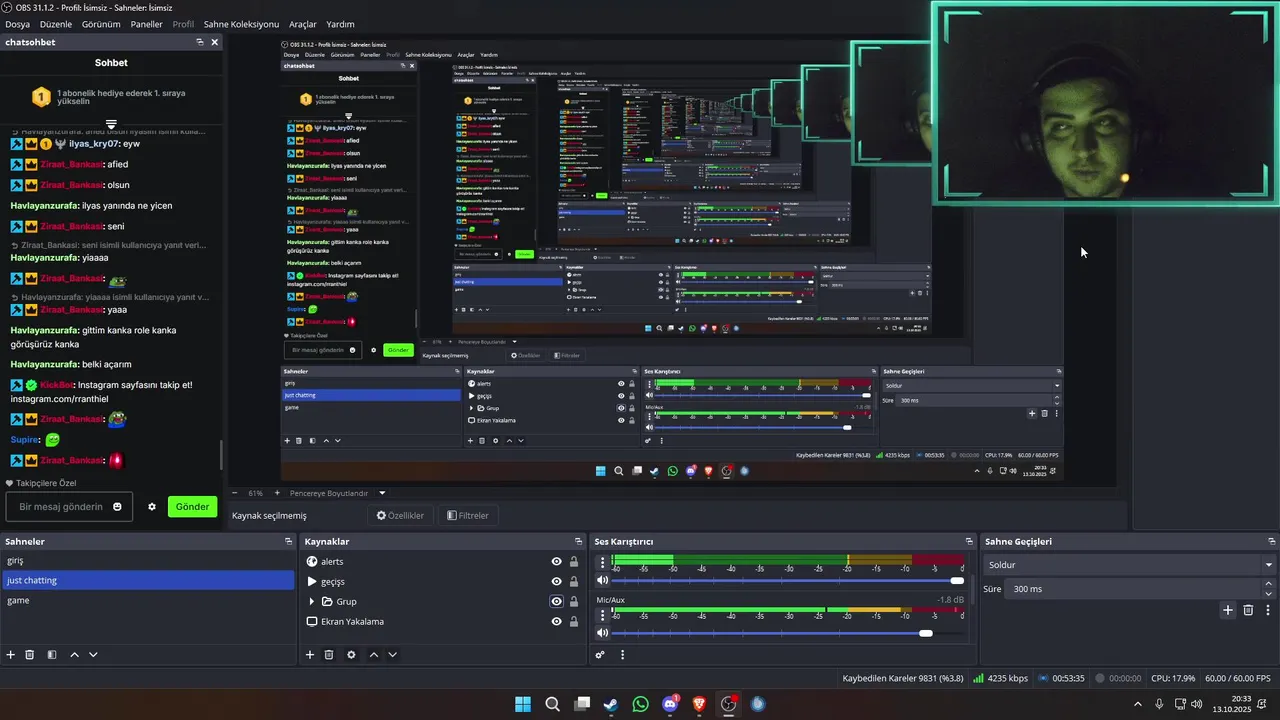This screenshot has width=1280, height=720.
Task: Open the Sahne Koleksiyonu menu
Action: click(x=241, y=24)
